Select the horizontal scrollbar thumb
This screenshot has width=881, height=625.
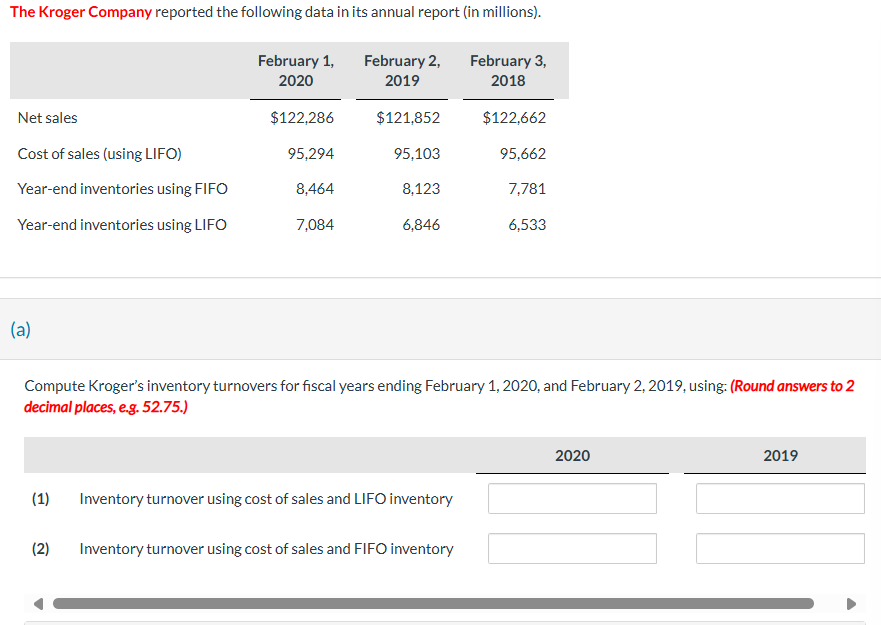click(435, 603)
